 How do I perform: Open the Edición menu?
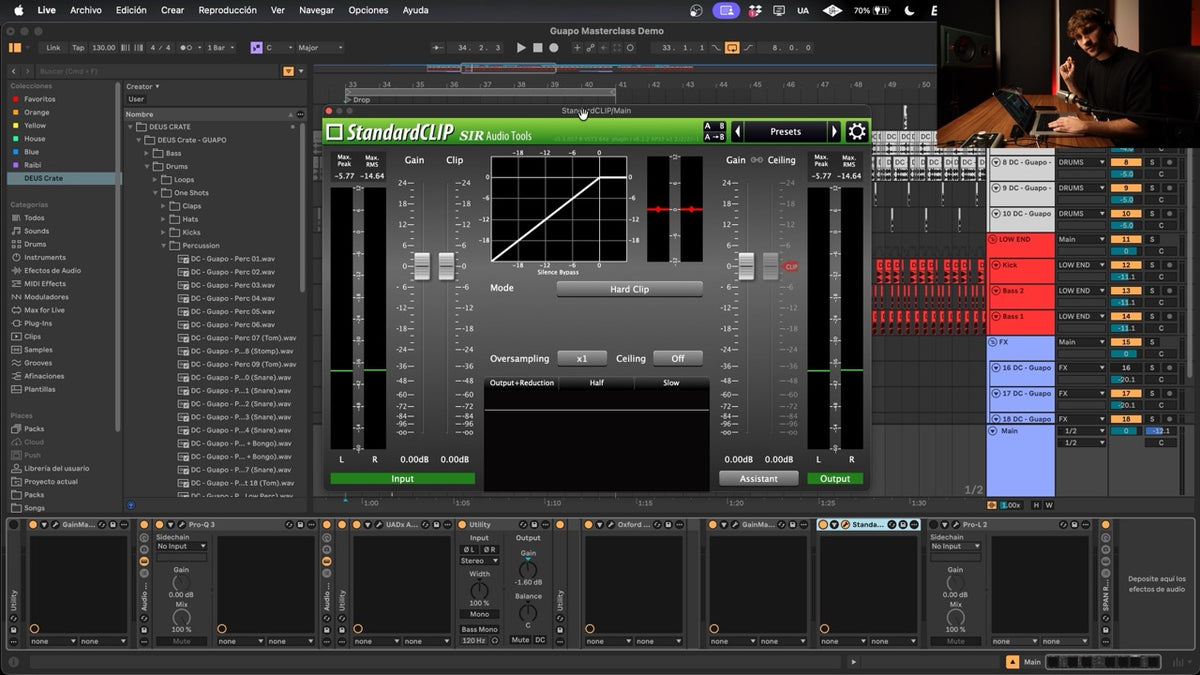131,10
